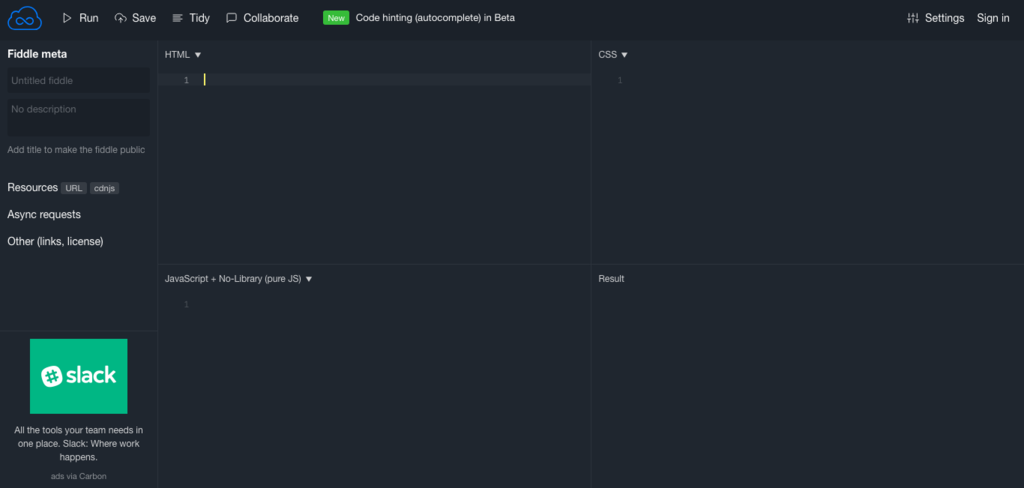Click line 1 in the HTML editor

[x=374, y=80]
